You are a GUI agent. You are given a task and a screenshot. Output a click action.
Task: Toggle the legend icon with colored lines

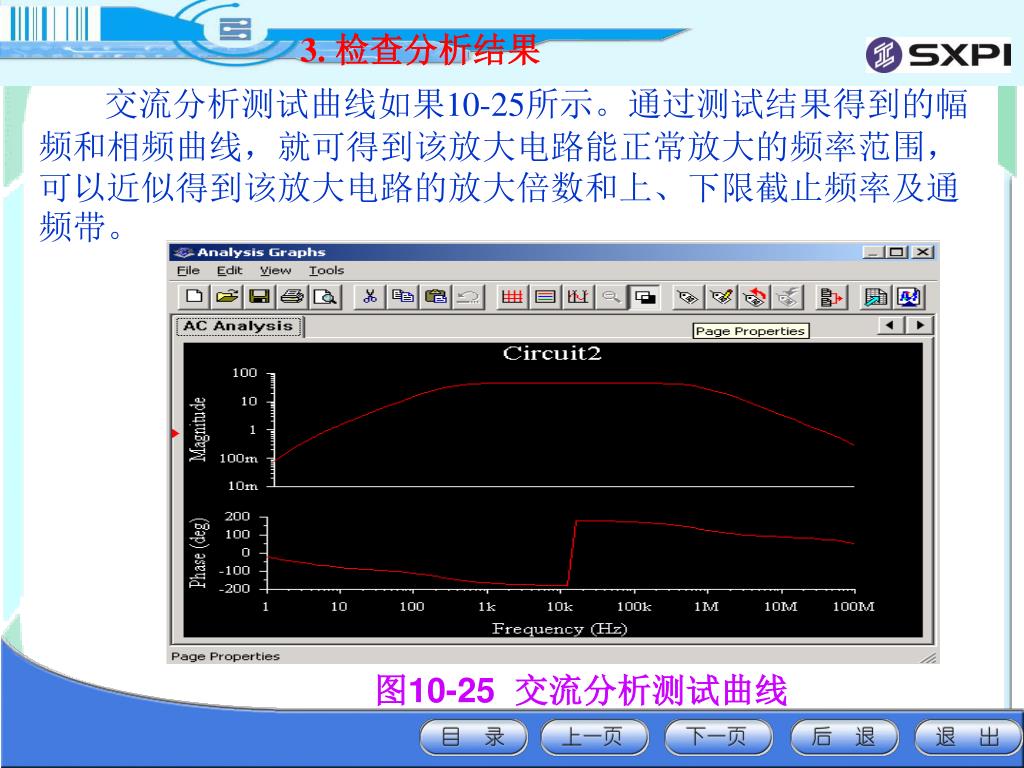(545, 297)
